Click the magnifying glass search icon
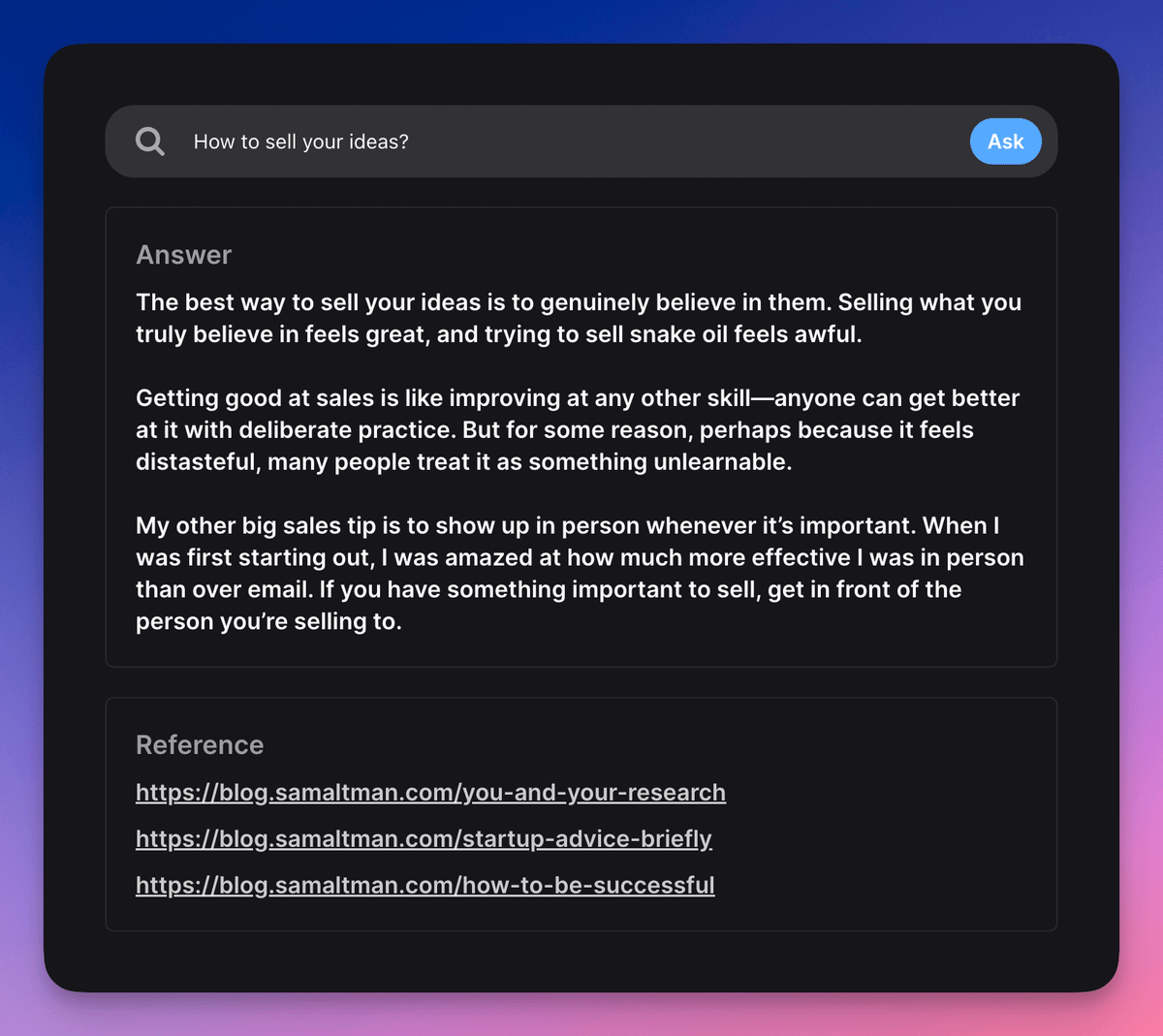The width and height of the screenshot is (1163, 1036). coord(150,141)
